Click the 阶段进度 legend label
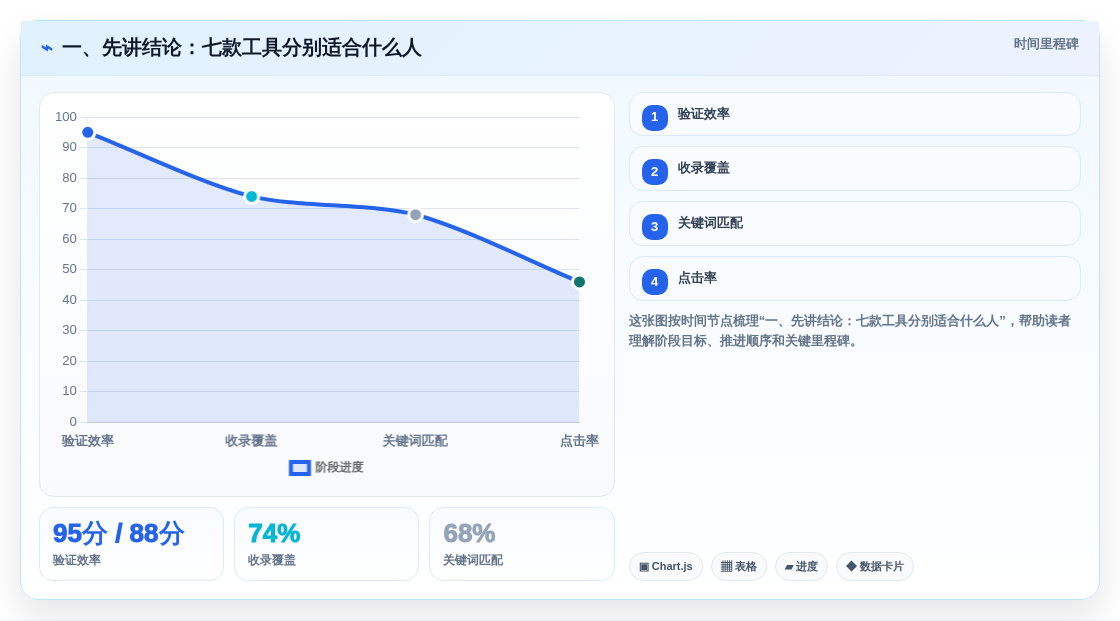 pos(339,467)
